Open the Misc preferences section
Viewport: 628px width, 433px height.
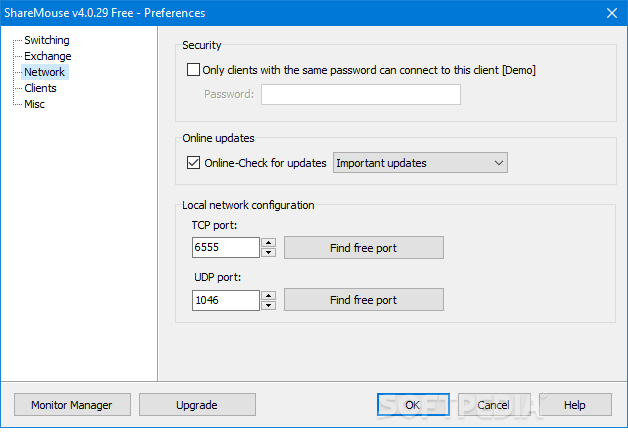34,104
